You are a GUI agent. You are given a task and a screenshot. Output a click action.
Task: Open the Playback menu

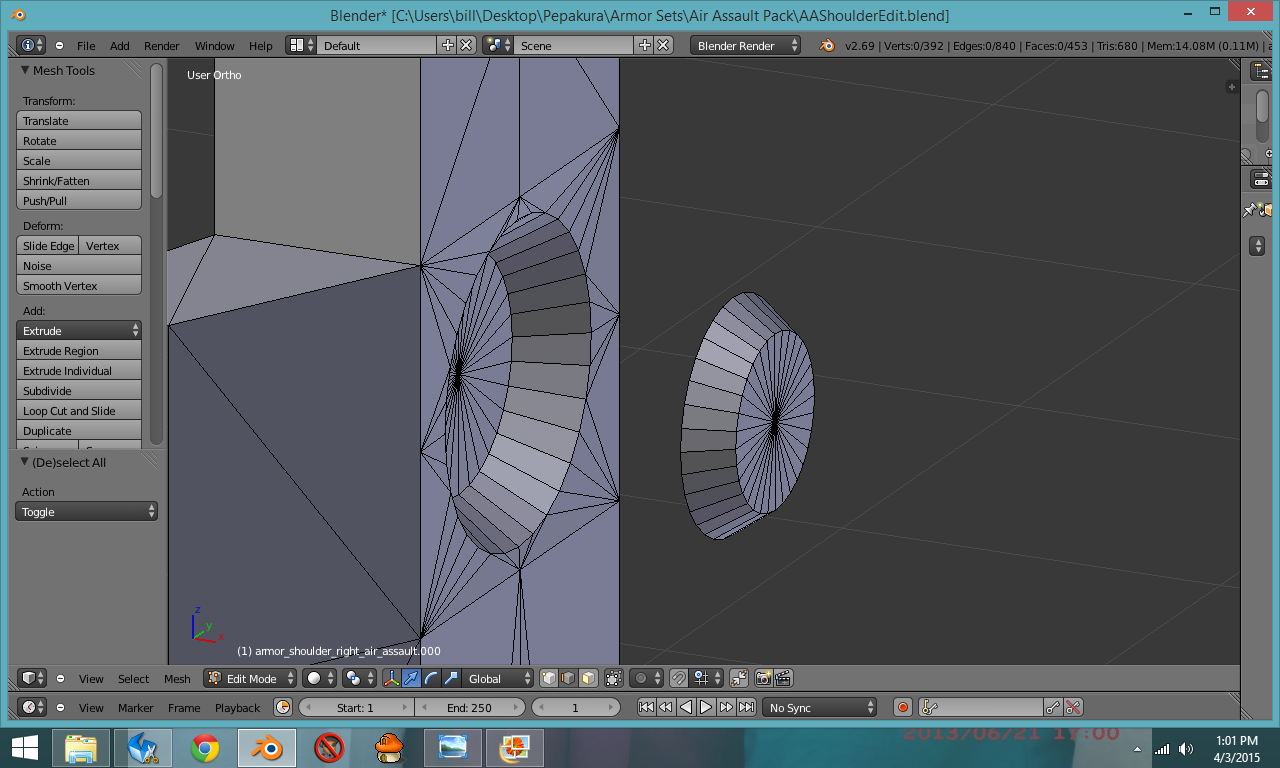(x=237, y=708)
